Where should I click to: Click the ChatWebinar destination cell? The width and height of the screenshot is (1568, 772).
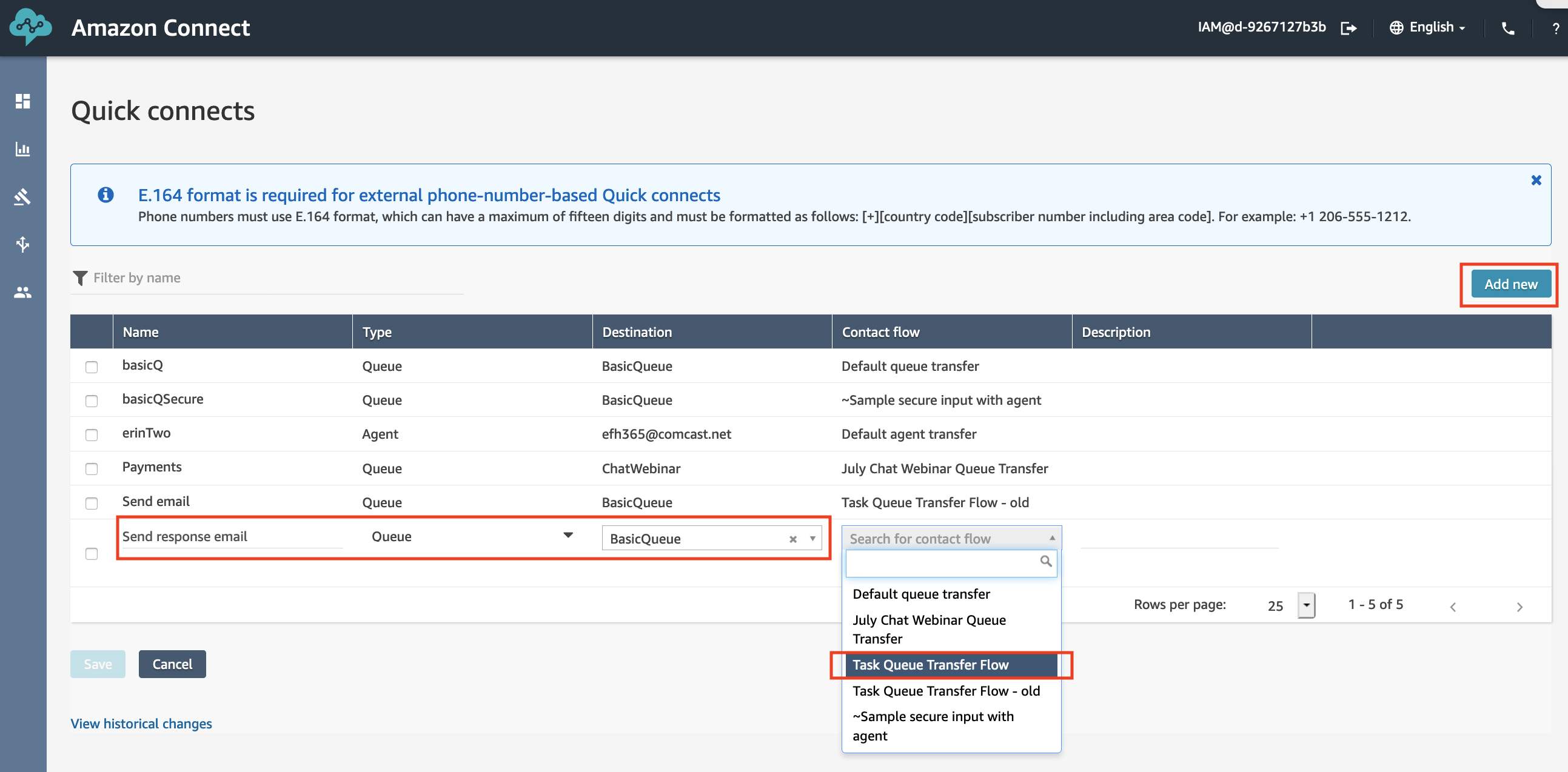[x=641, y=469]
